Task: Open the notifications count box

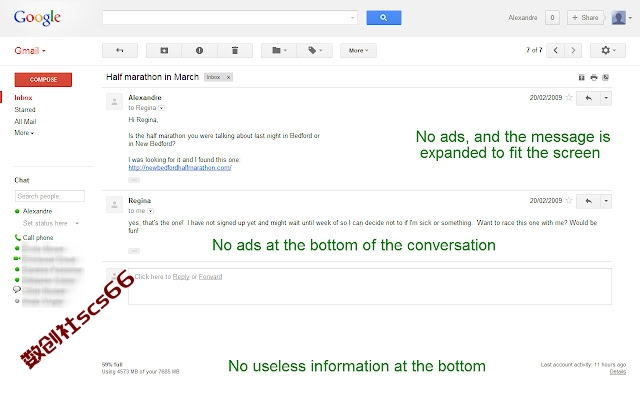Action: 552,18
